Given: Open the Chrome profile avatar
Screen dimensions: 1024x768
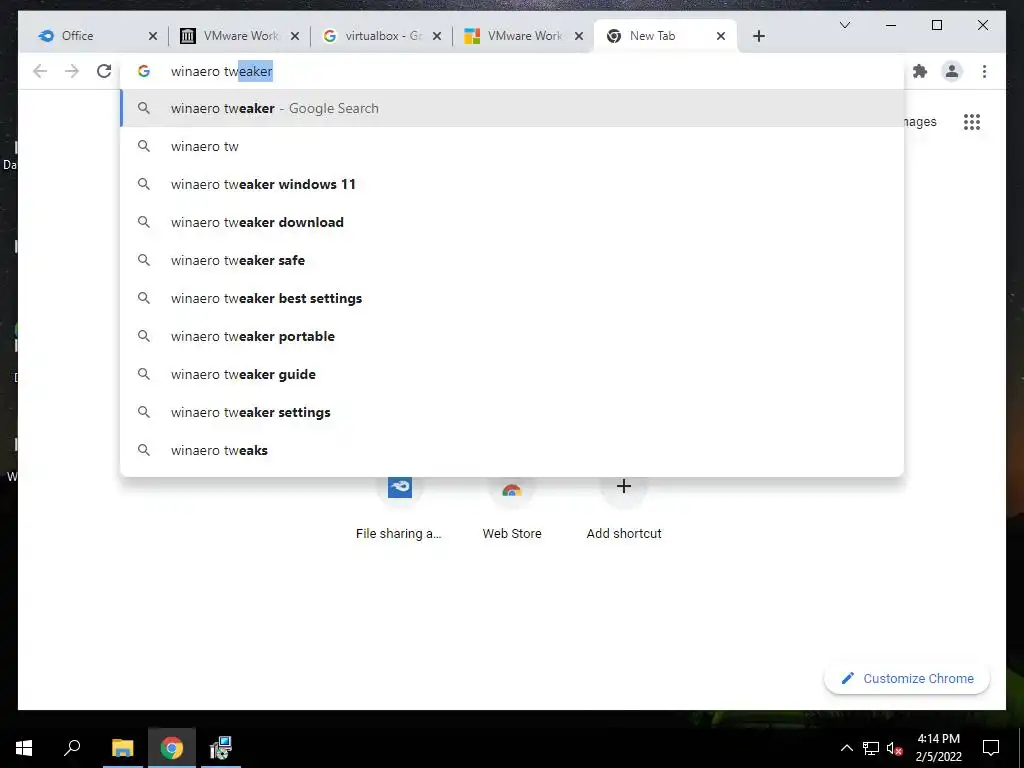Looking at the screenshot, I should tap(952, 71).
